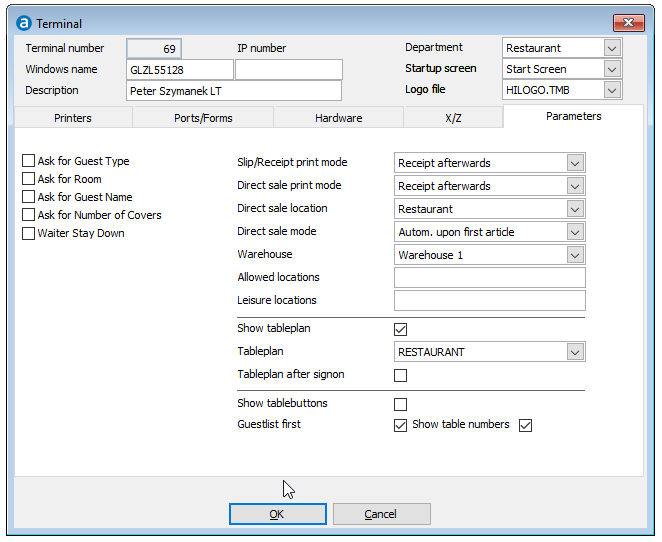This screenshot has width=662, height=542.
Task: Check the Ask for Room option
Action: point(28,179)
